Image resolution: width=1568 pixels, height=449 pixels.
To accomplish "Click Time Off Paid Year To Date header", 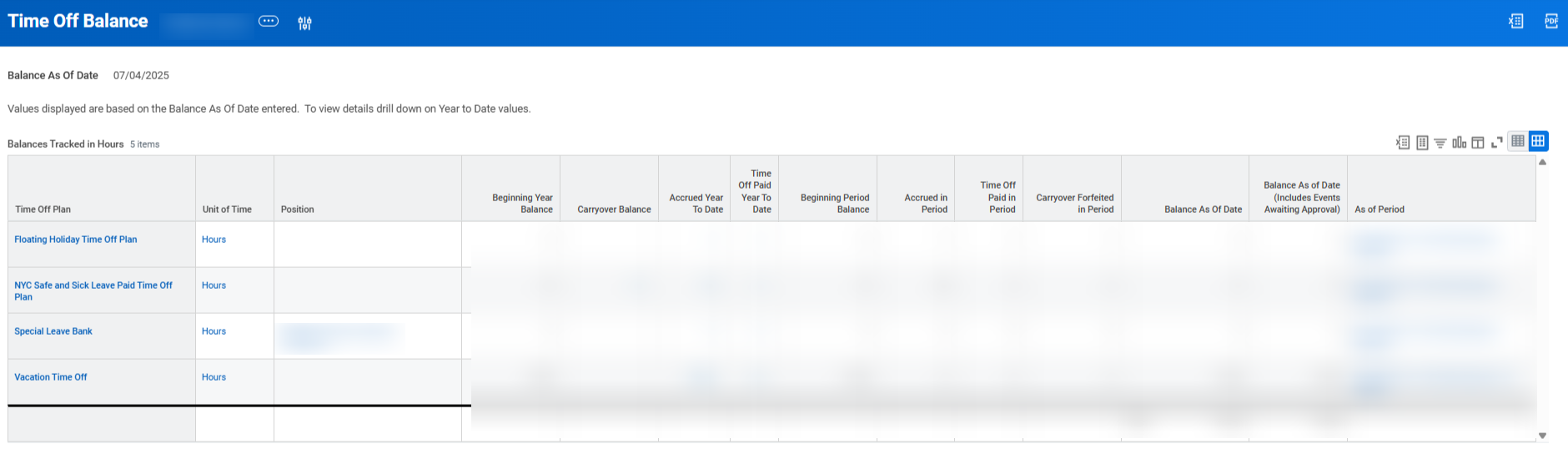I will point(755,189).
